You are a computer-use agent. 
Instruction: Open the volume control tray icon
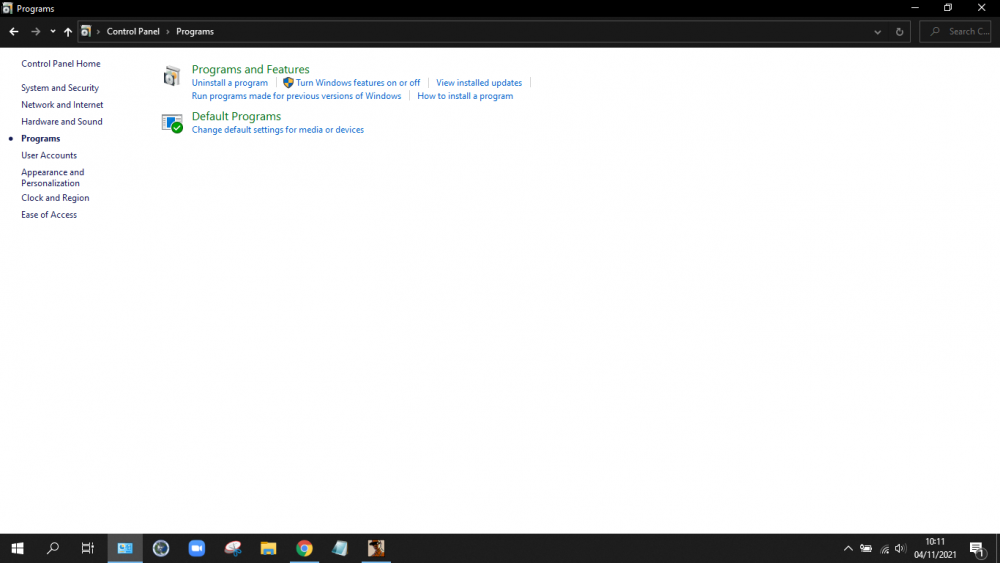click(900, 548)
